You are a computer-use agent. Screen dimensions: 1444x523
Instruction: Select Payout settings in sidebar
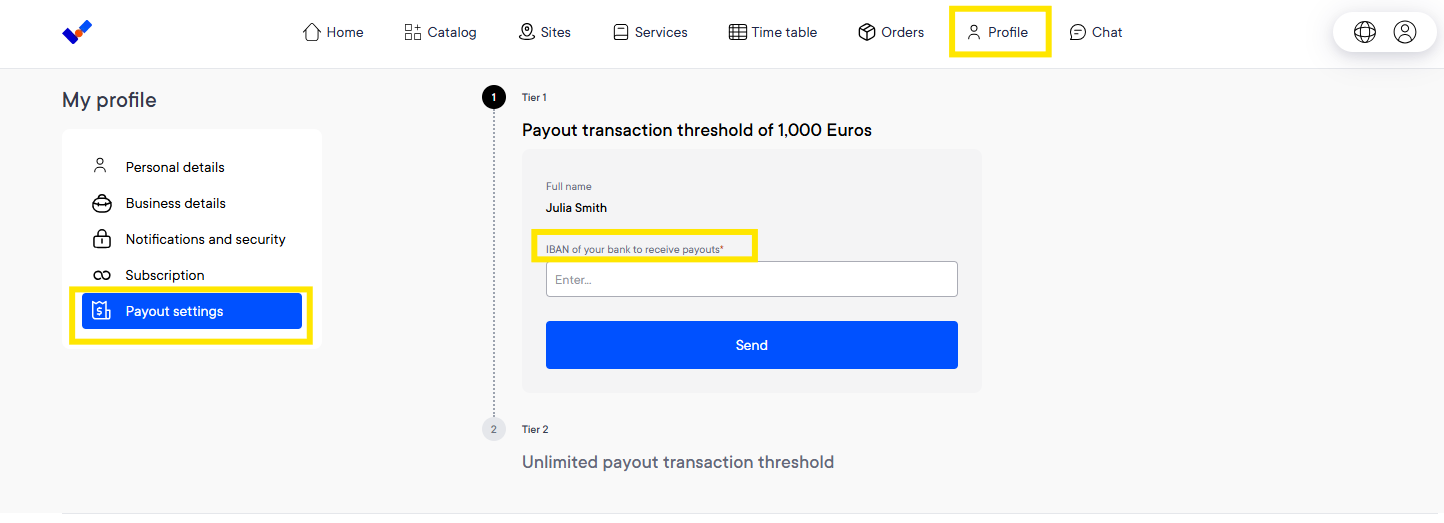[x=192, y=311]
